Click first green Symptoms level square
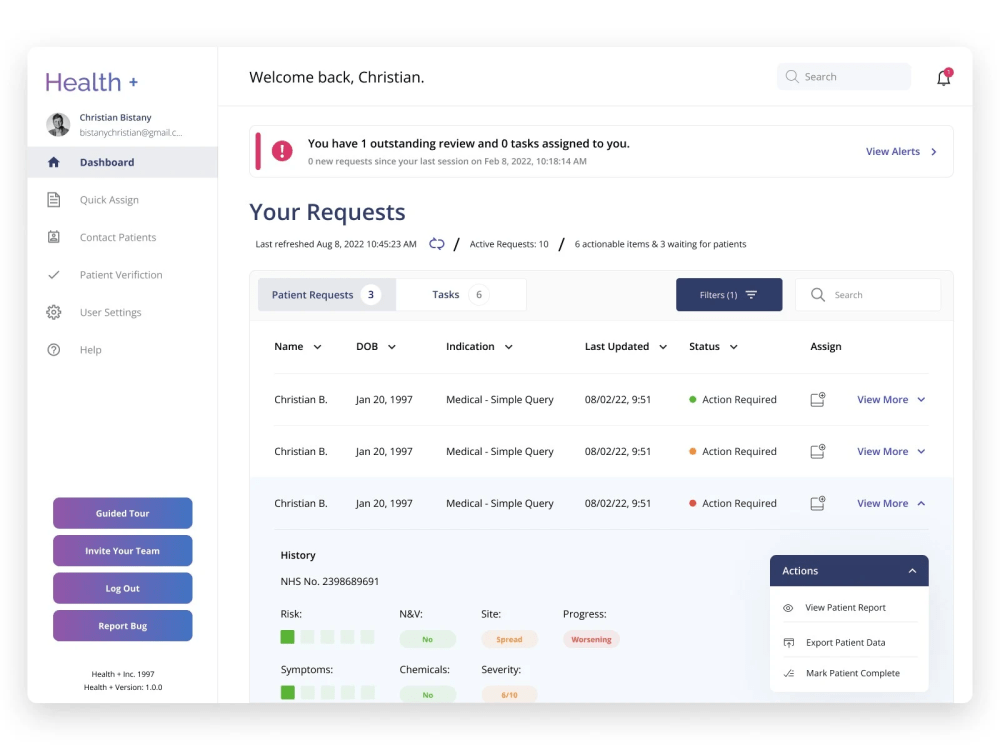This screenshot has width=1000, height=750. [x=288, y=692]
